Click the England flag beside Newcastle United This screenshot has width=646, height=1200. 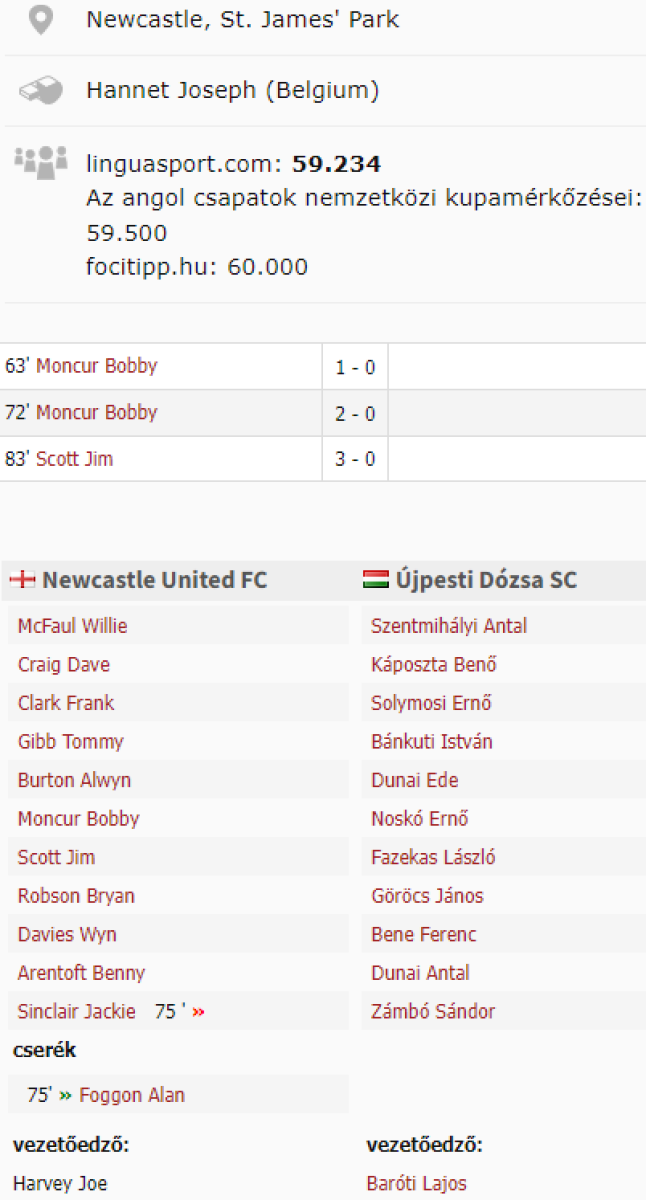23,580
